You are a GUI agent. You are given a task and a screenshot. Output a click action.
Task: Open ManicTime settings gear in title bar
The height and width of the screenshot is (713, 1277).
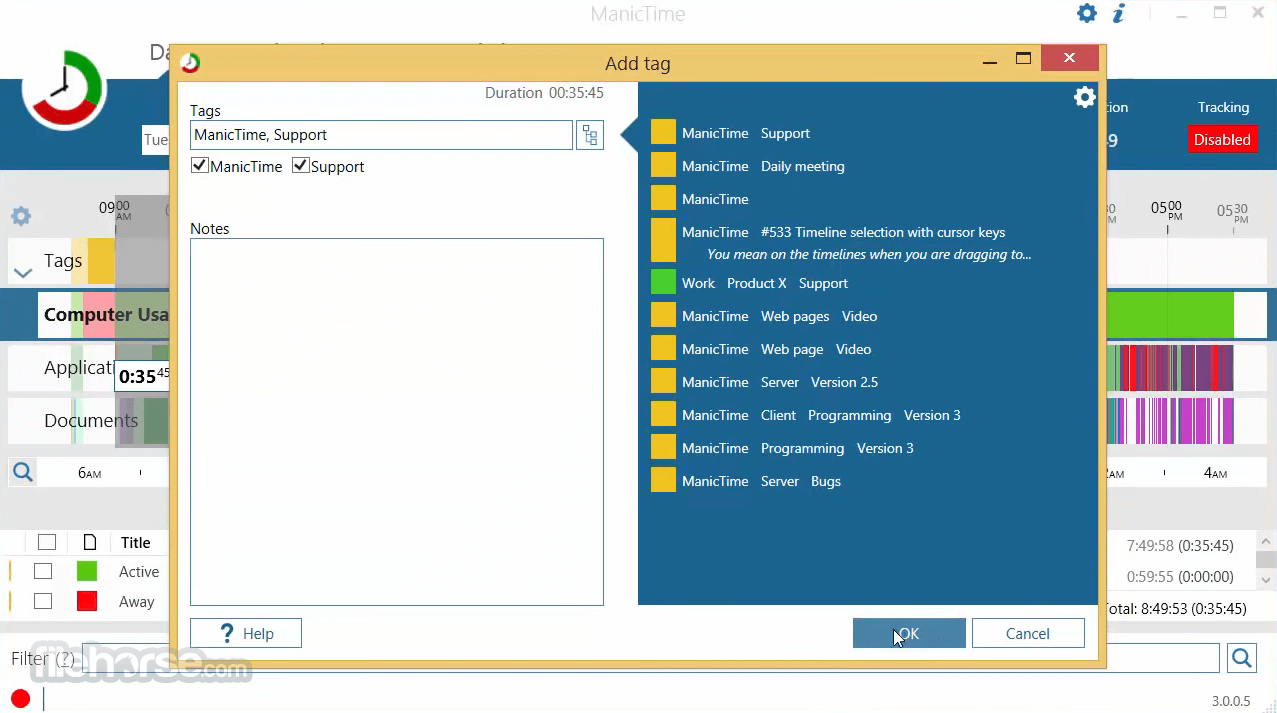(1087, 13)
